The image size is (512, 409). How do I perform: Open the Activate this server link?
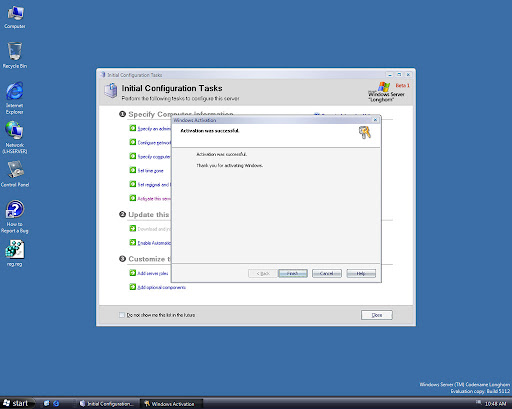click(154, 199)
